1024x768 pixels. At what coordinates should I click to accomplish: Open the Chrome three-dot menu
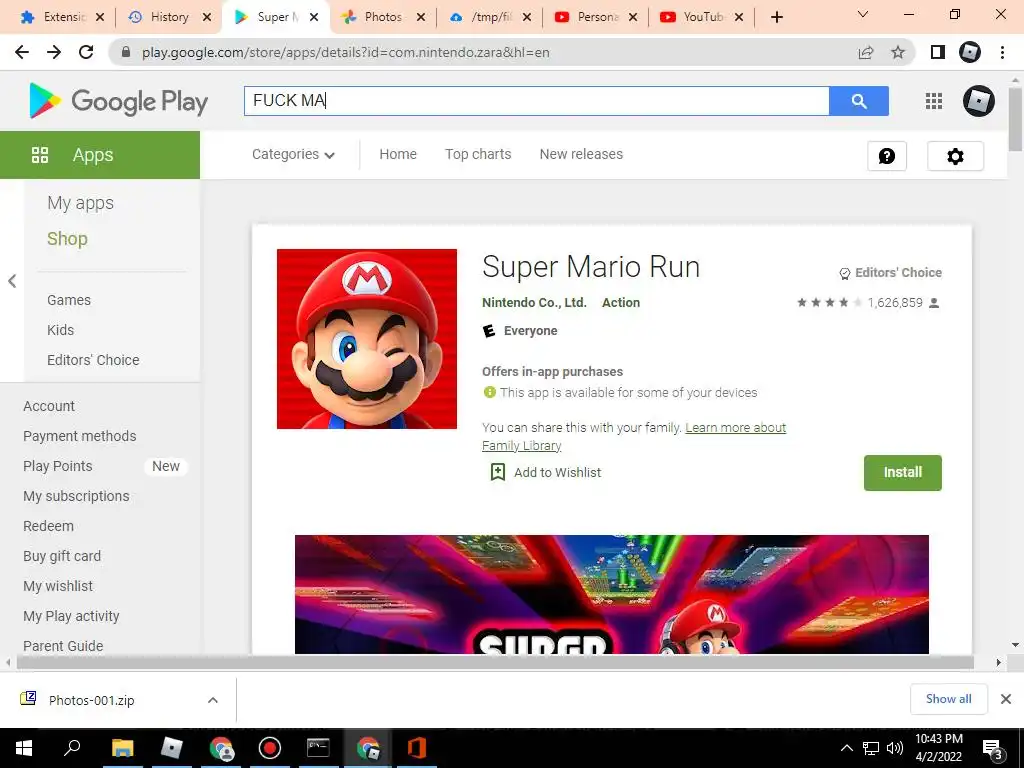point(1002,52)
